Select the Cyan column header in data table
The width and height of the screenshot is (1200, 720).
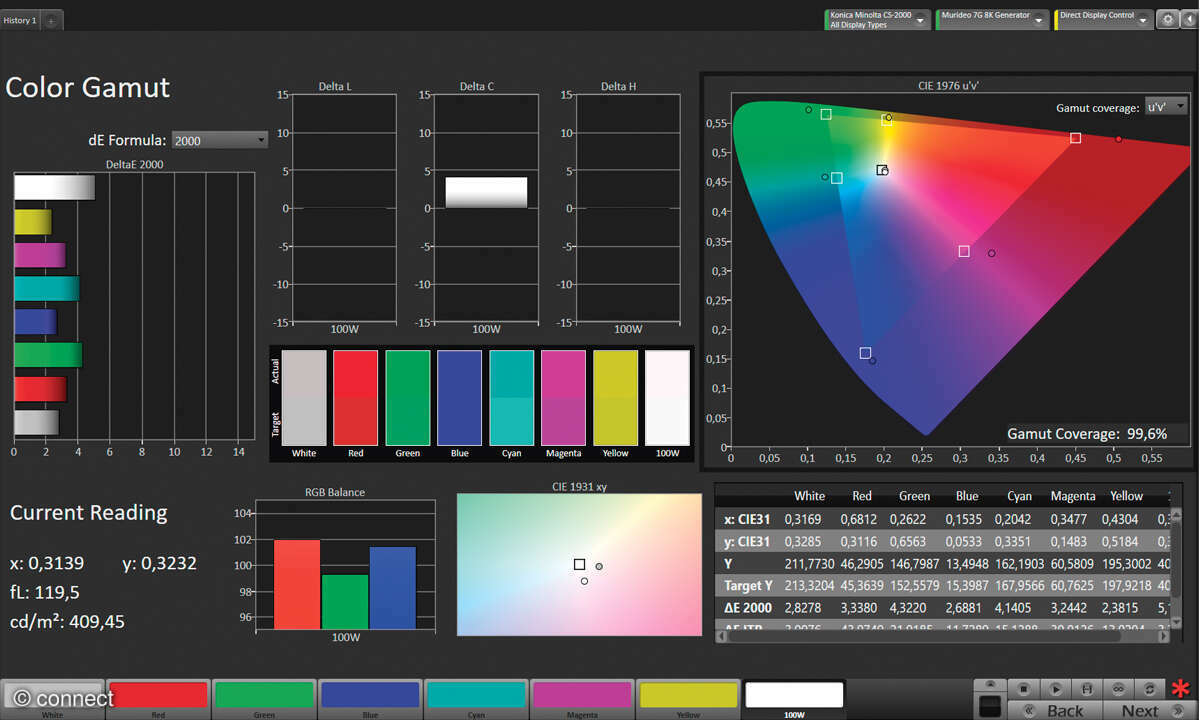coord(1019,496)
